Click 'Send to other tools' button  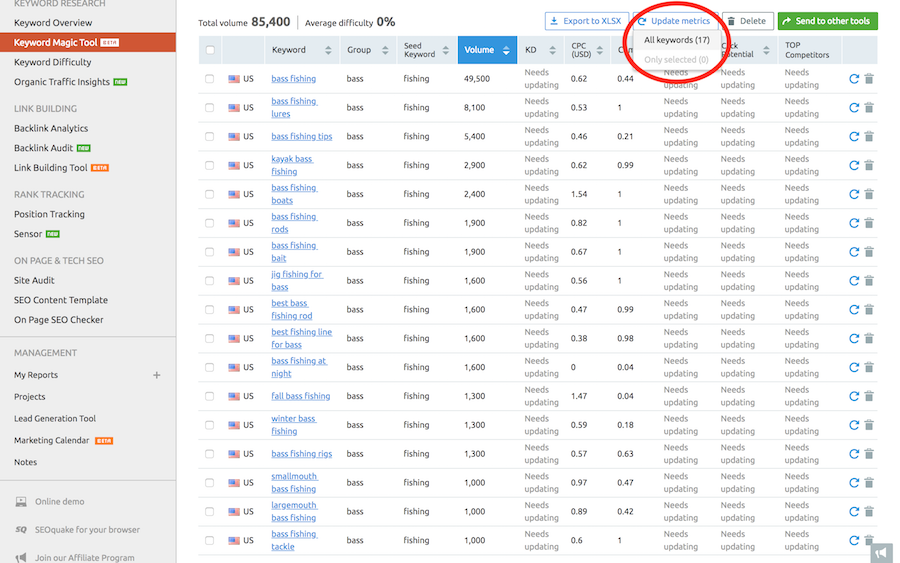pyautogui.click(x=827, y=21)
